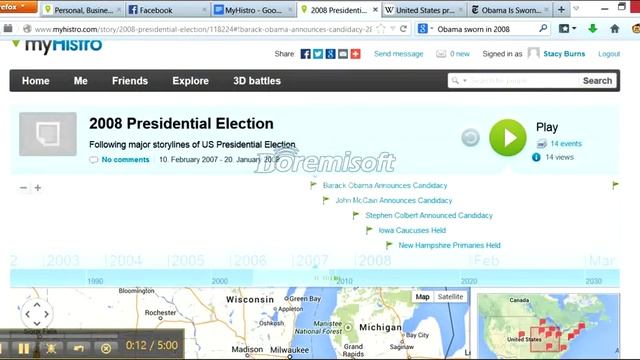Open the new messages envelope icon
The width and height of the screenshot is (640, 360).
(441, 54)
